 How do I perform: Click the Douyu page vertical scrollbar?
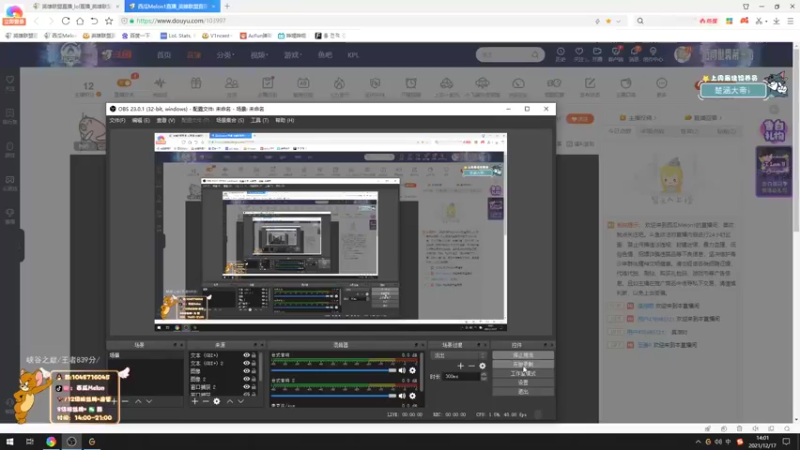pos(796,138)
